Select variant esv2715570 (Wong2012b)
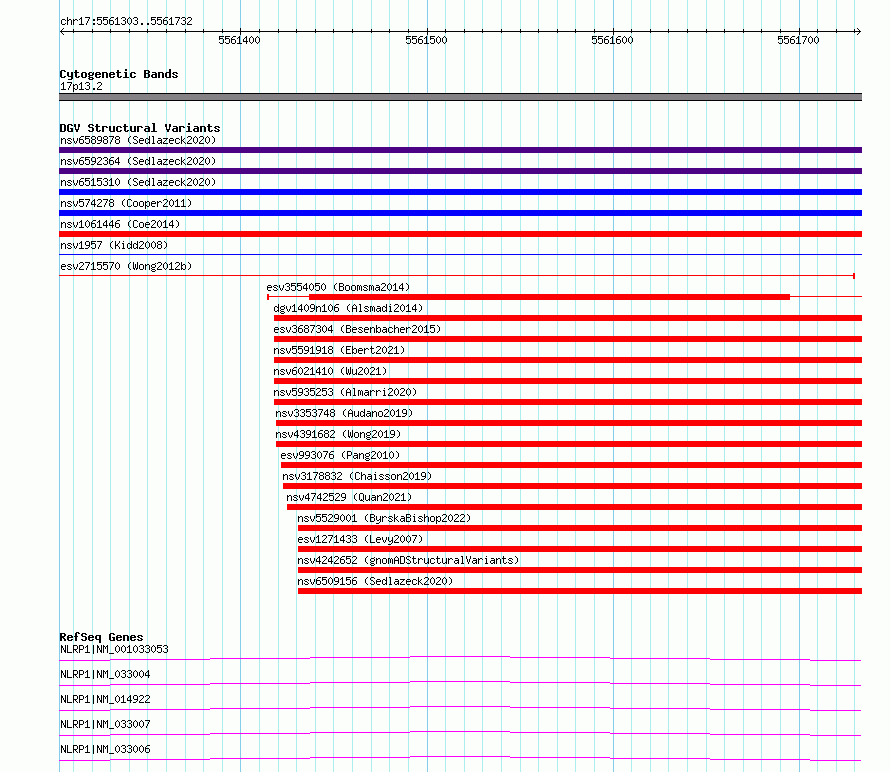The width and height of the screenshot is (890, 772). [x=126, y=266]
